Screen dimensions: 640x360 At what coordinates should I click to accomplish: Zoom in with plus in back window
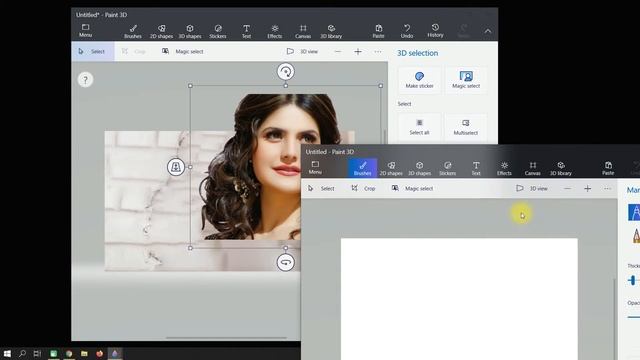tap(358, 51)
